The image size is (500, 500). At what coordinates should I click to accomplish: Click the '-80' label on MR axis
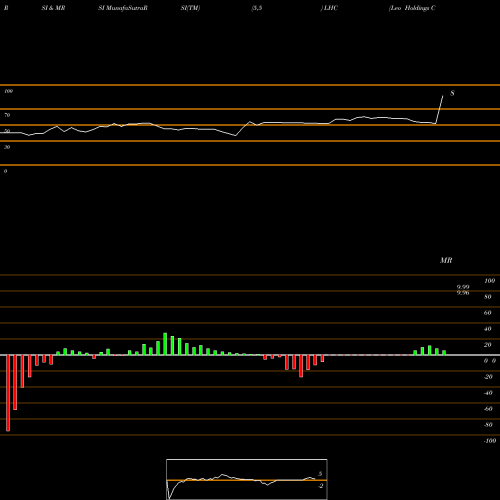488,425
